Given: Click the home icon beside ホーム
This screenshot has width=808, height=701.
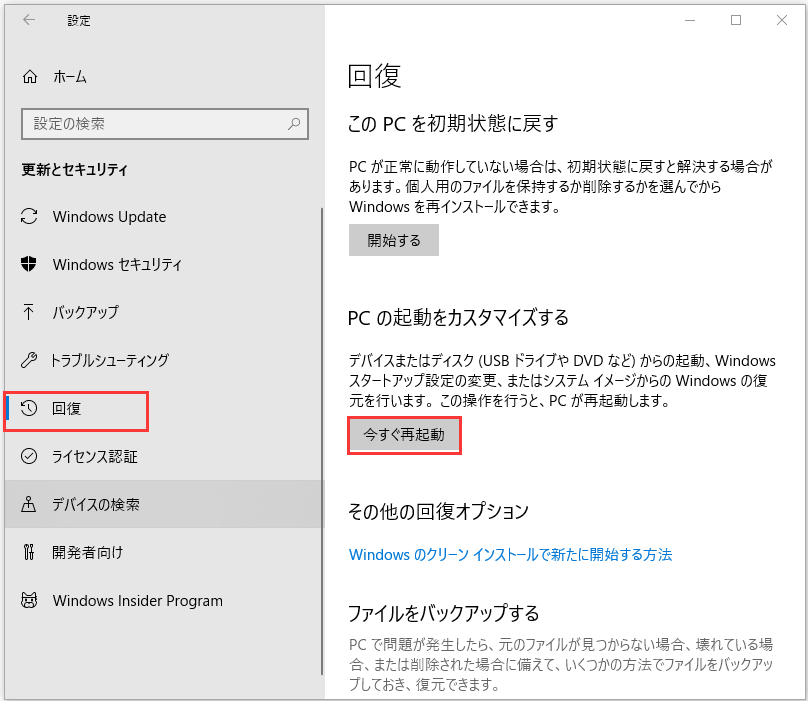Looking at the screenshot, I should tap(28, 75).
